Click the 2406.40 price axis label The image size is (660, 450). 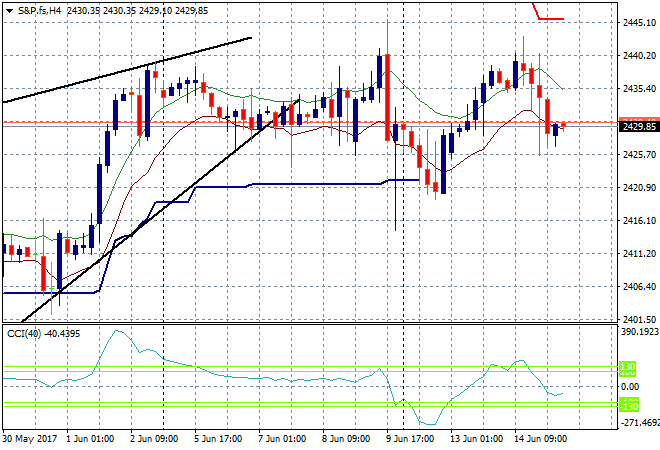click(639, 286)
